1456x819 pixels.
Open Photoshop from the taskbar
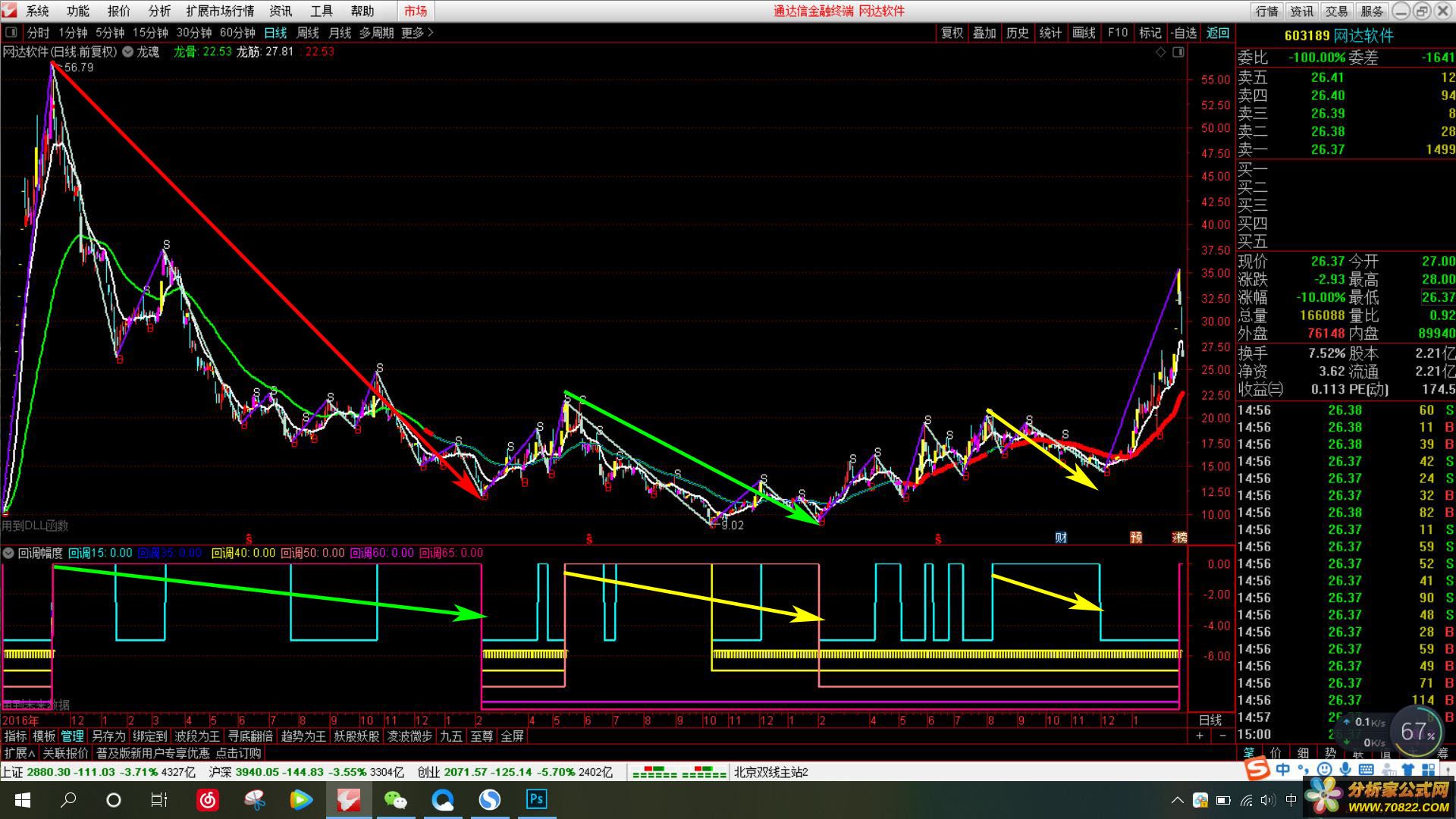pos(536,799)
